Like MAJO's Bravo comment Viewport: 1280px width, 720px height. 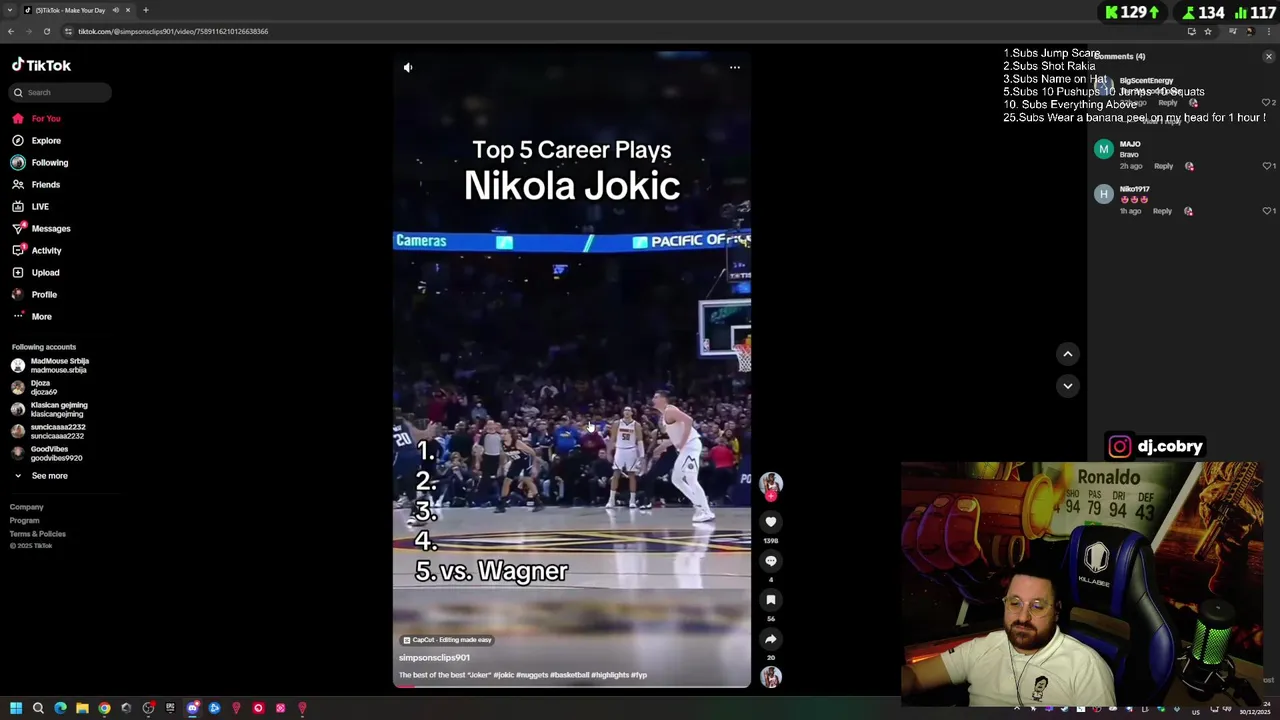pos(1268,166)
